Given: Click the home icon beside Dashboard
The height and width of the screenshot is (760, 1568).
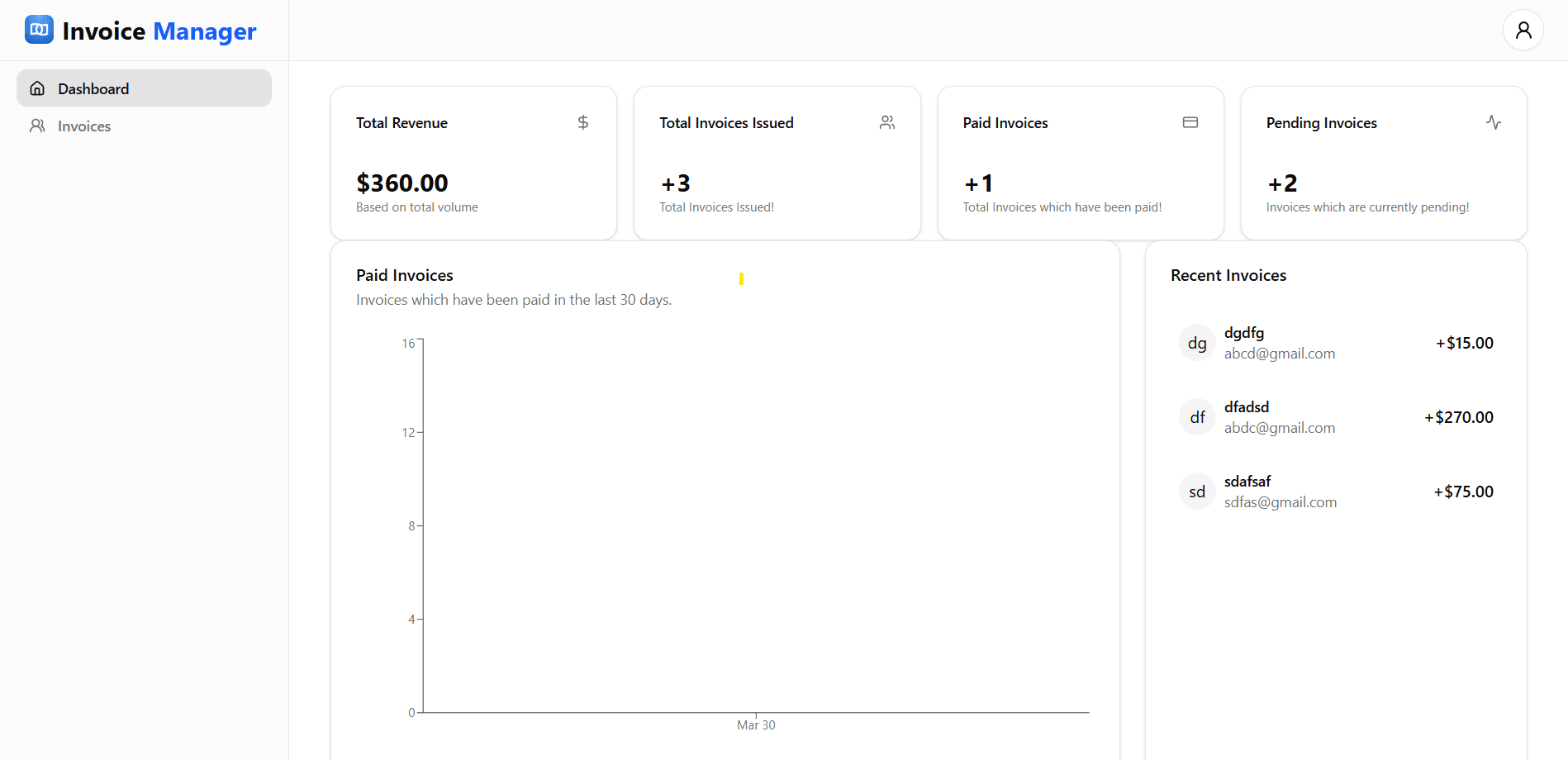Looking at the screenshot, I should click(x=37, y=88).
